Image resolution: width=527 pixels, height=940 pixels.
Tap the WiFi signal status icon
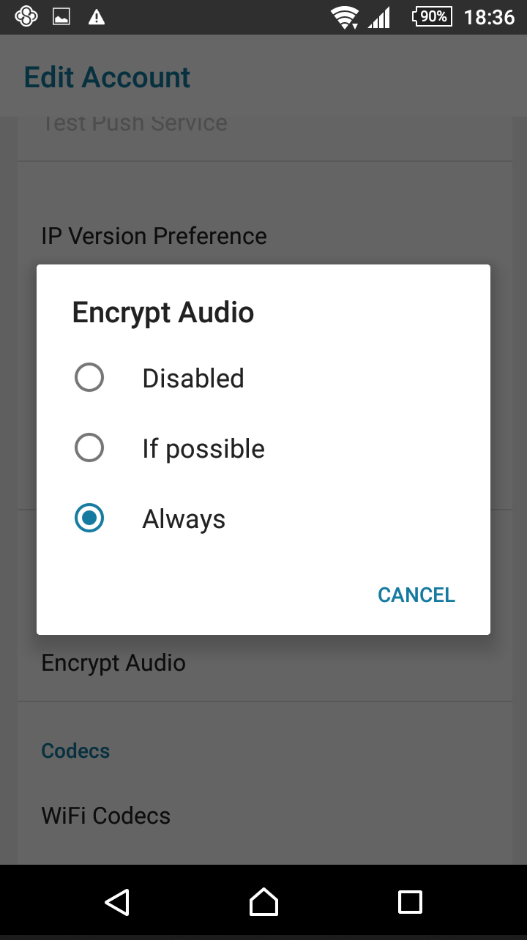(345, 17)
